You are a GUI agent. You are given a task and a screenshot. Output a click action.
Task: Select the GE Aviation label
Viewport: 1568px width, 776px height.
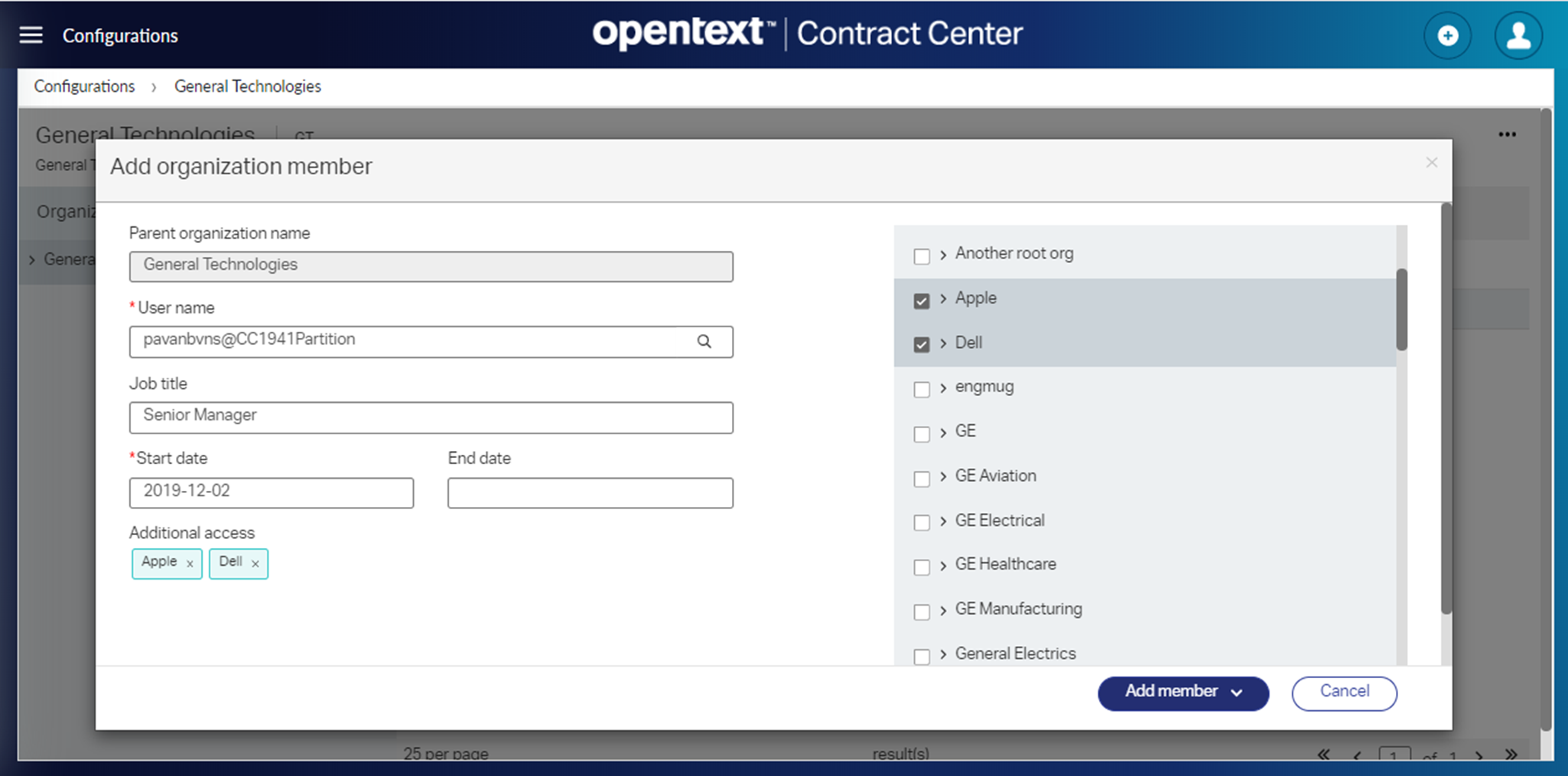point(996,476)
